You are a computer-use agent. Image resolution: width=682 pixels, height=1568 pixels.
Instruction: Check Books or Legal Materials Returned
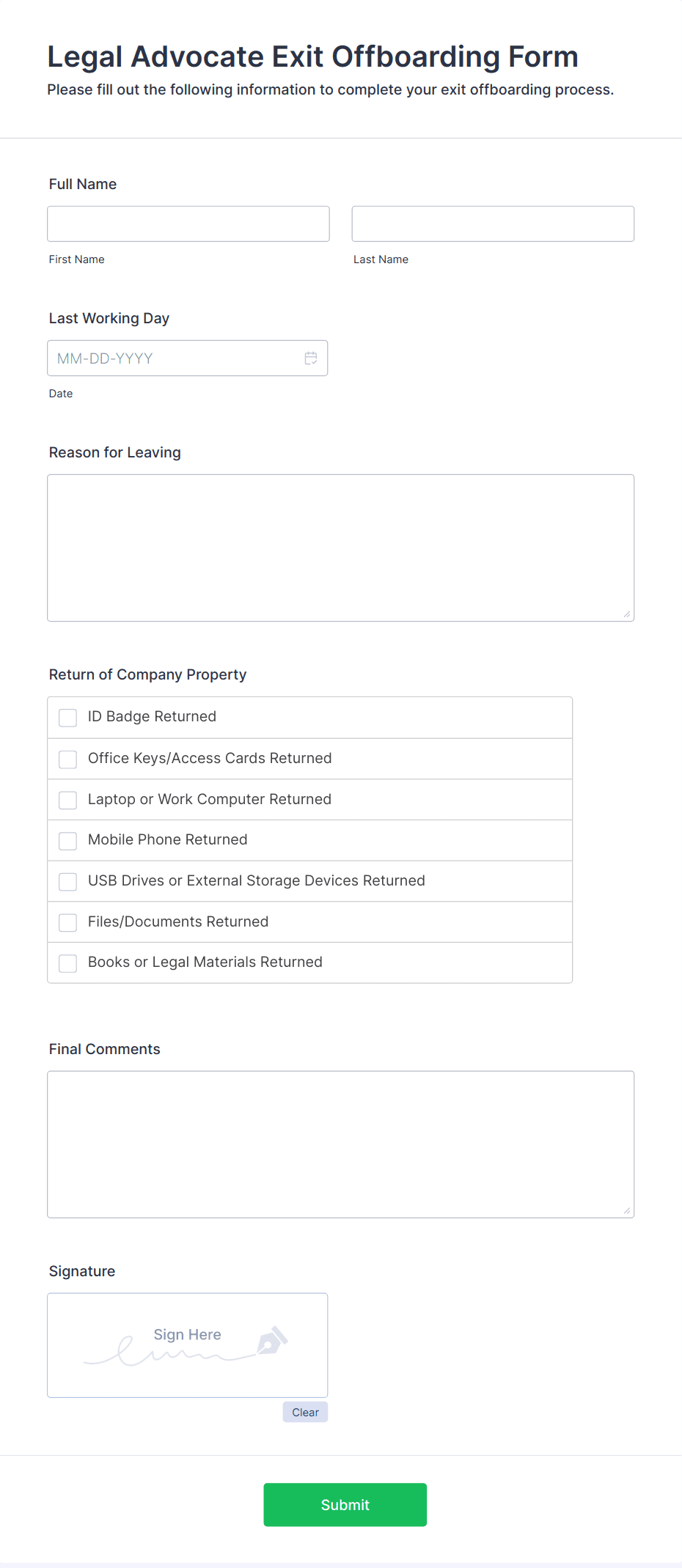pyautogui.click(x=68, y=963)
